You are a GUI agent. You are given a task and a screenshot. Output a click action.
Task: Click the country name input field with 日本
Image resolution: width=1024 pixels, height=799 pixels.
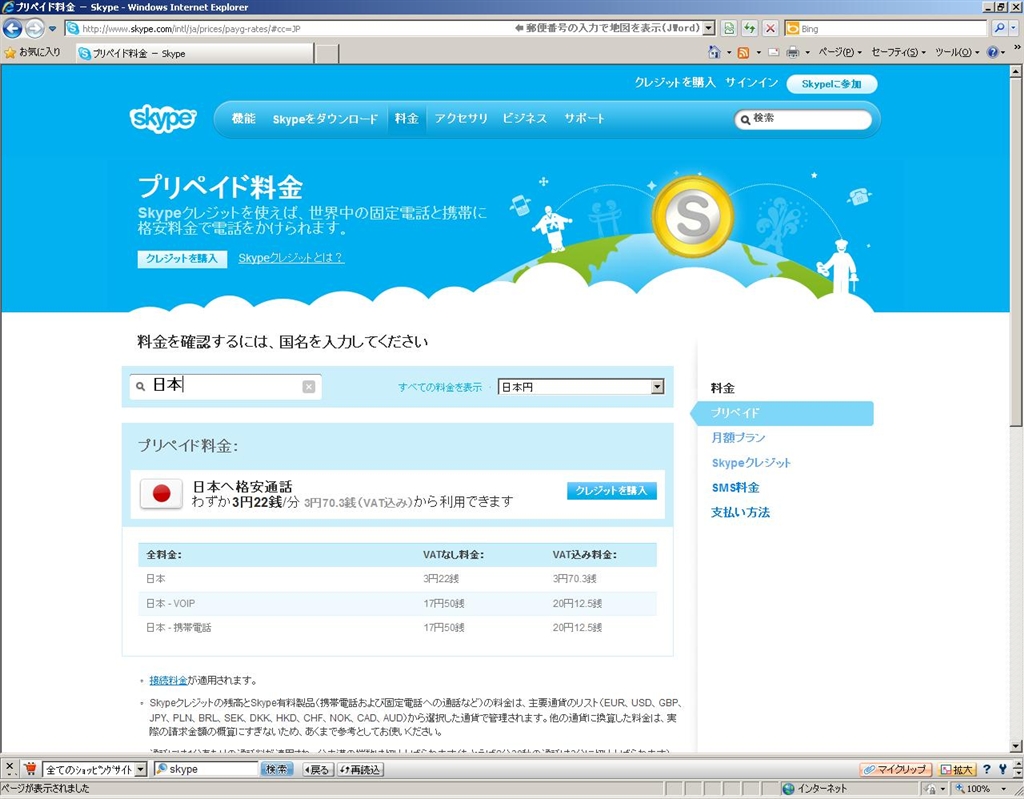(225, 386)
